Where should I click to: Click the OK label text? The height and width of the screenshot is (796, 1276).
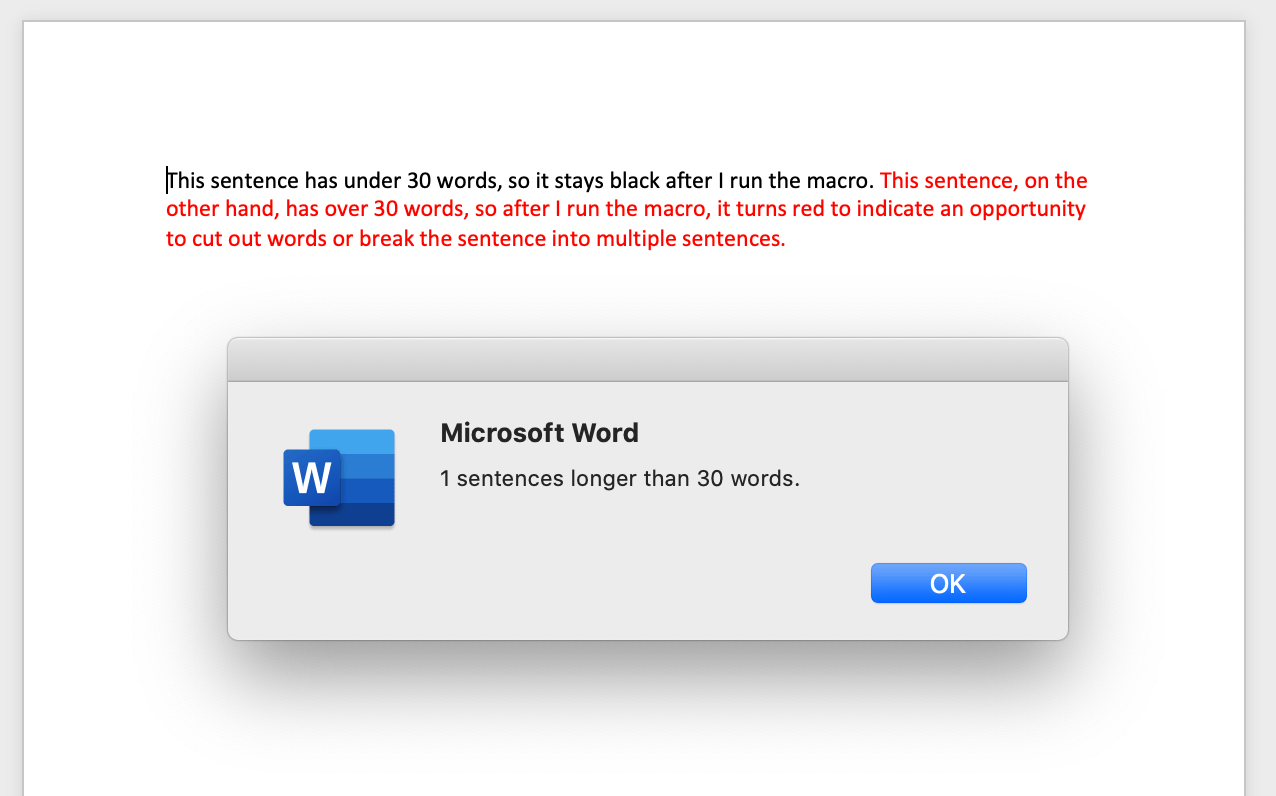tap(948, 583)
